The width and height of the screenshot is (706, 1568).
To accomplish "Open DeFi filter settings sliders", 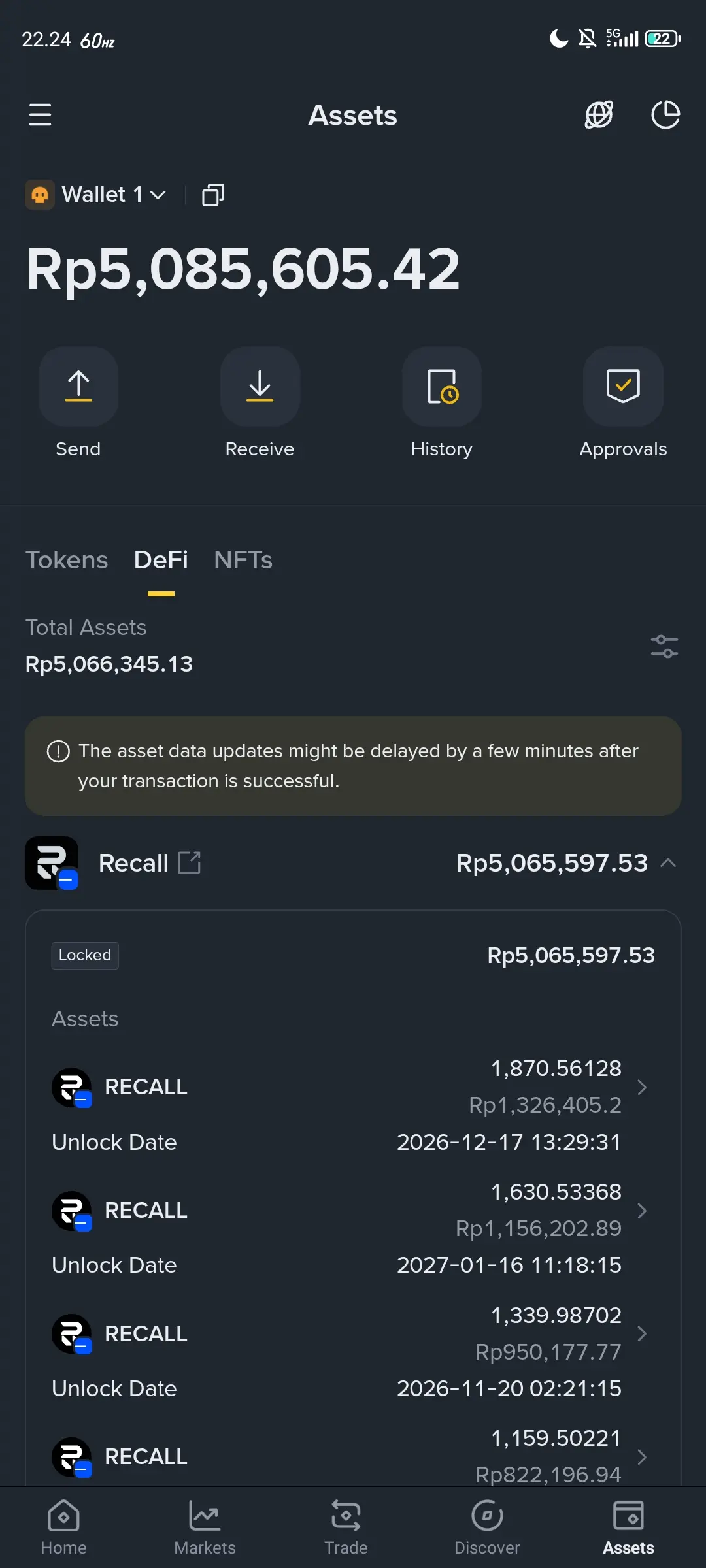I will (x=664, y=647).
